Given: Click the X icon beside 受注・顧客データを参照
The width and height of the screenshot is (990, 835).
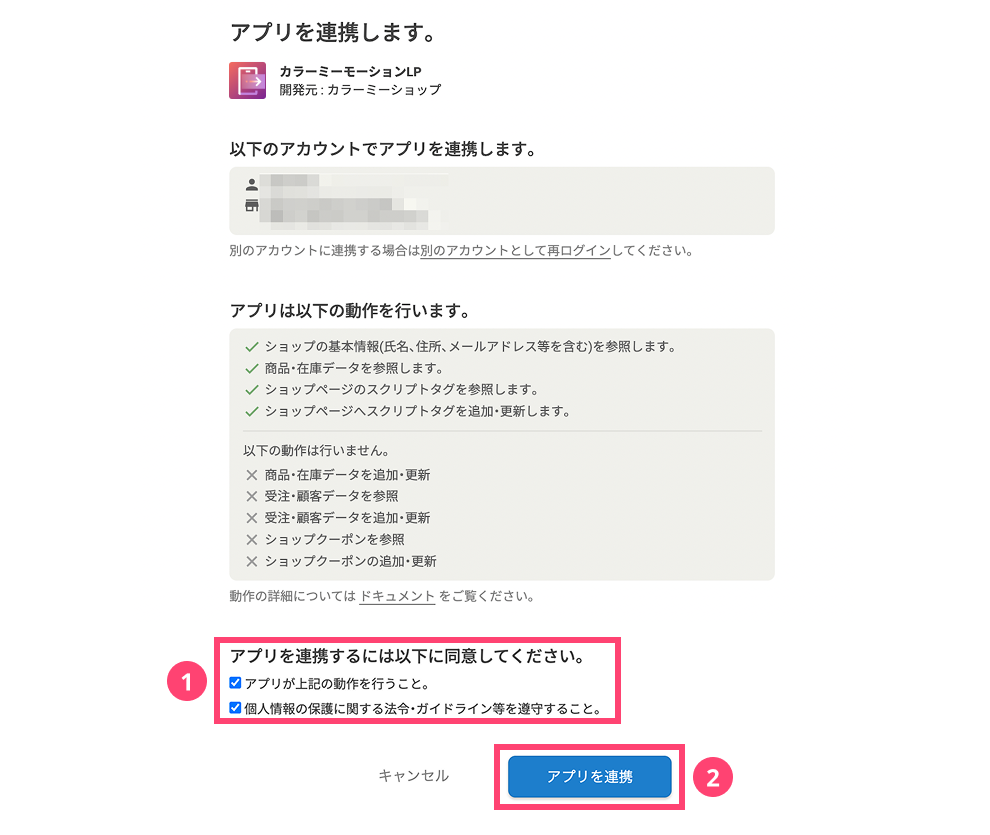Looking at the screenshot, I should click(252, 496).
